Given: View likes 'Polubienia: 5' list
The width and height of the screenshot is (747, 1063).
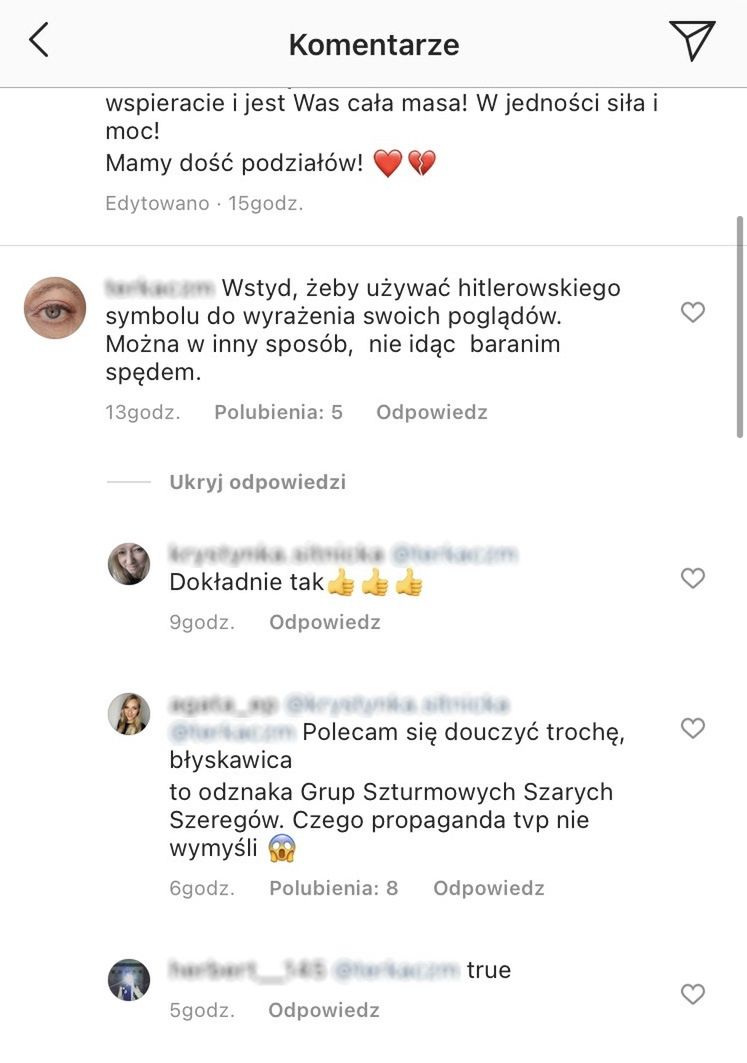Looking at the screenshot, I should 279,412.
